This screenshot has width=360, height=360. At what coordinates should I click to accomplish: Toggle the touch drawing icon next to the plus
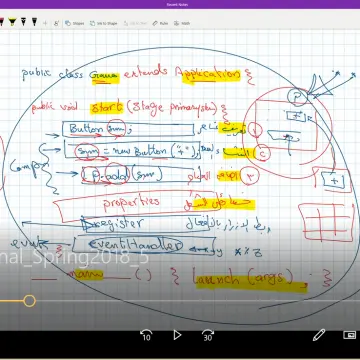(x=56, y=23)
